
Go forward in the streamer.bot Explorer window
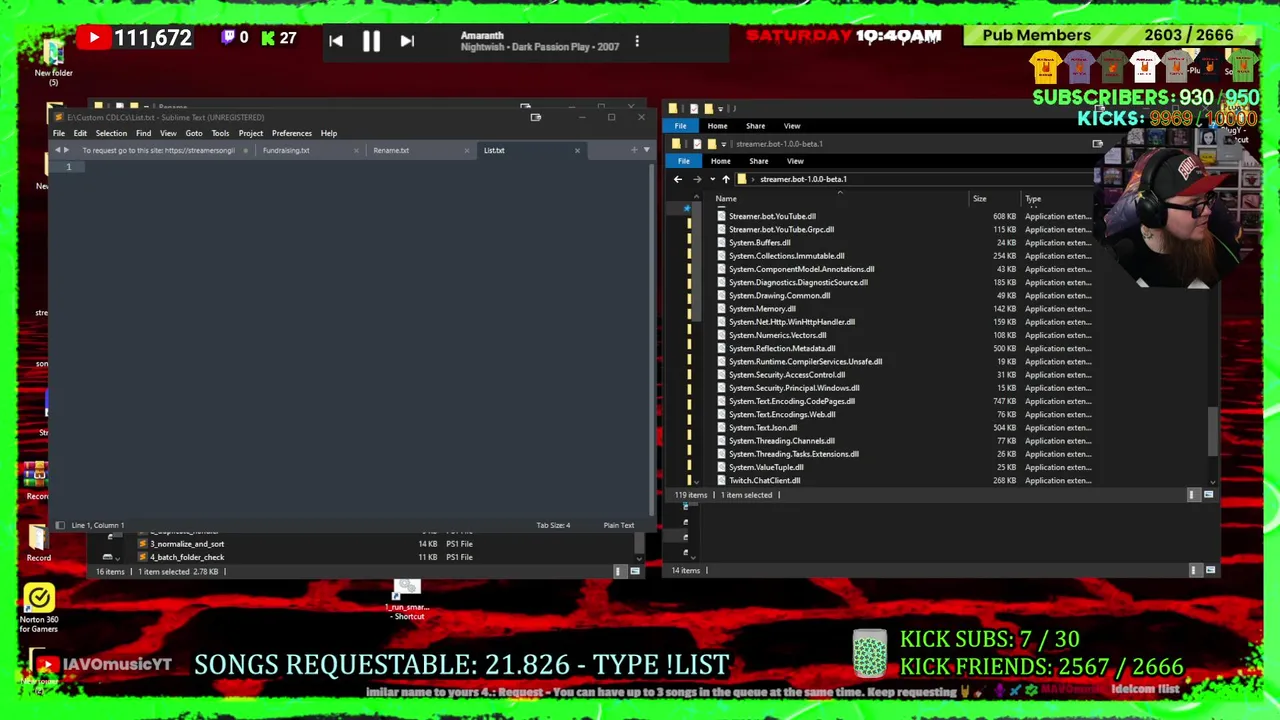point(697,179)
